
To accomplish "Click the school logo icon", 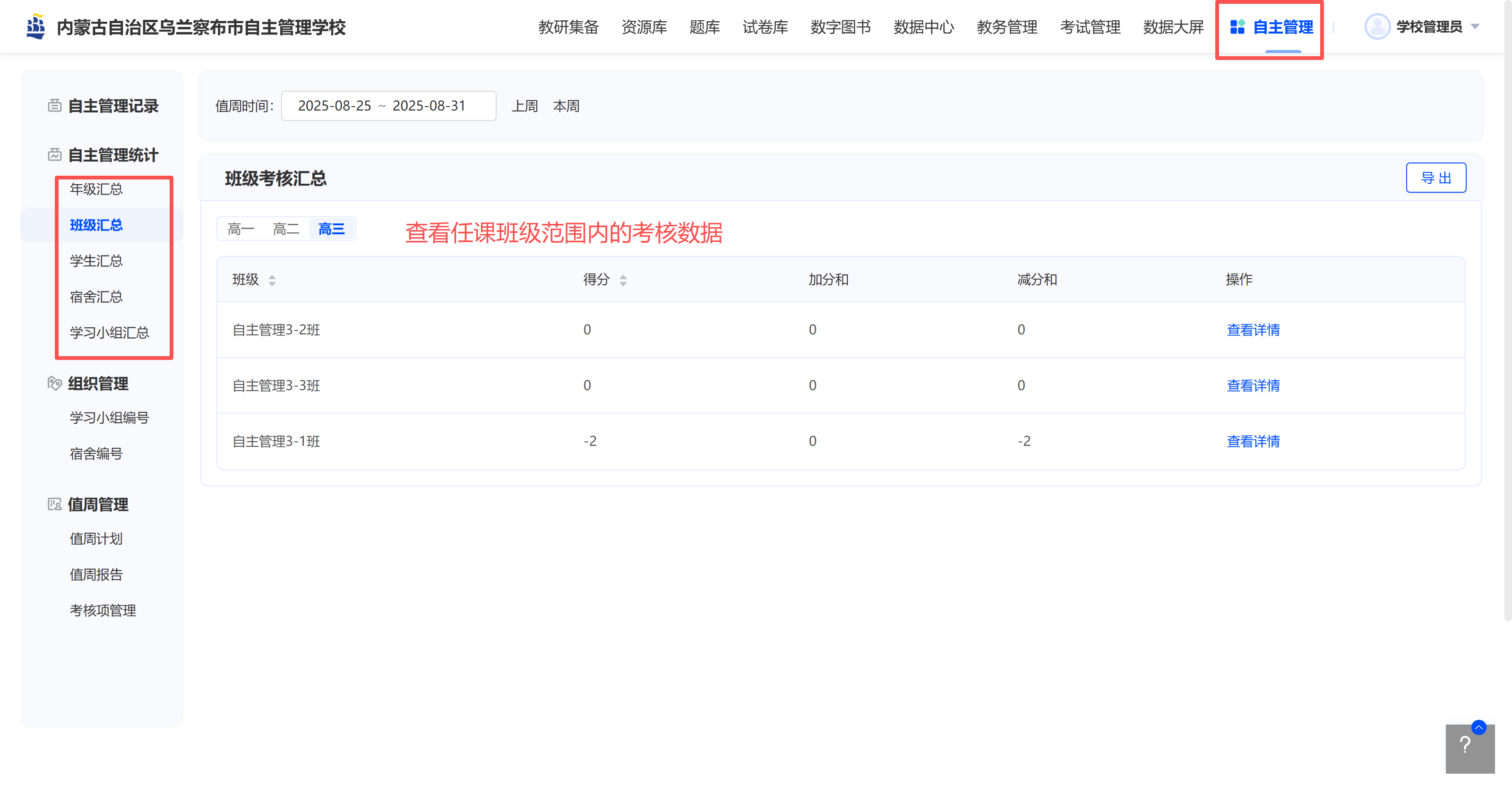I will pyautogui.click(x=36, y=27).
